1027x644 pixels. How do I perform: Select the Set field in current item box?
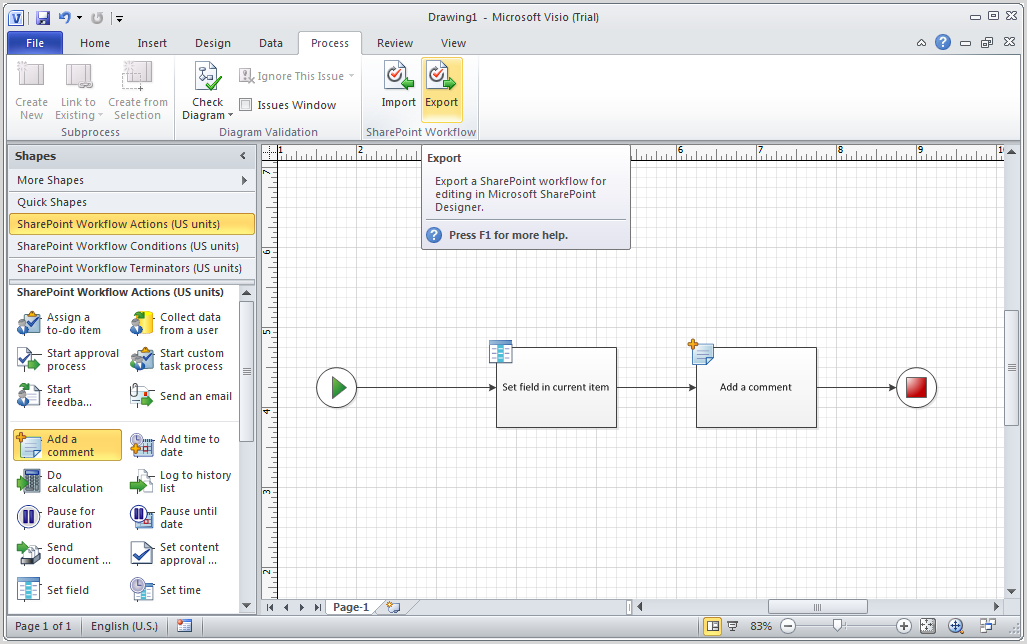(x=556, y=387)
